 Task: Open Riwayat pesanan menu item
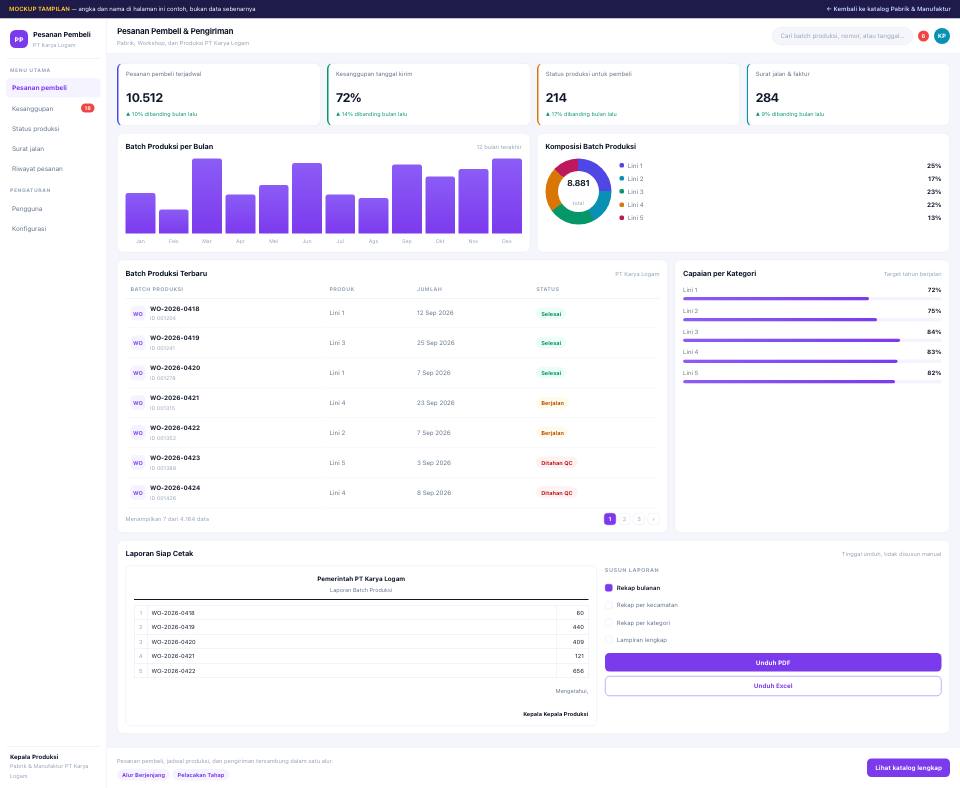[53, 168]
